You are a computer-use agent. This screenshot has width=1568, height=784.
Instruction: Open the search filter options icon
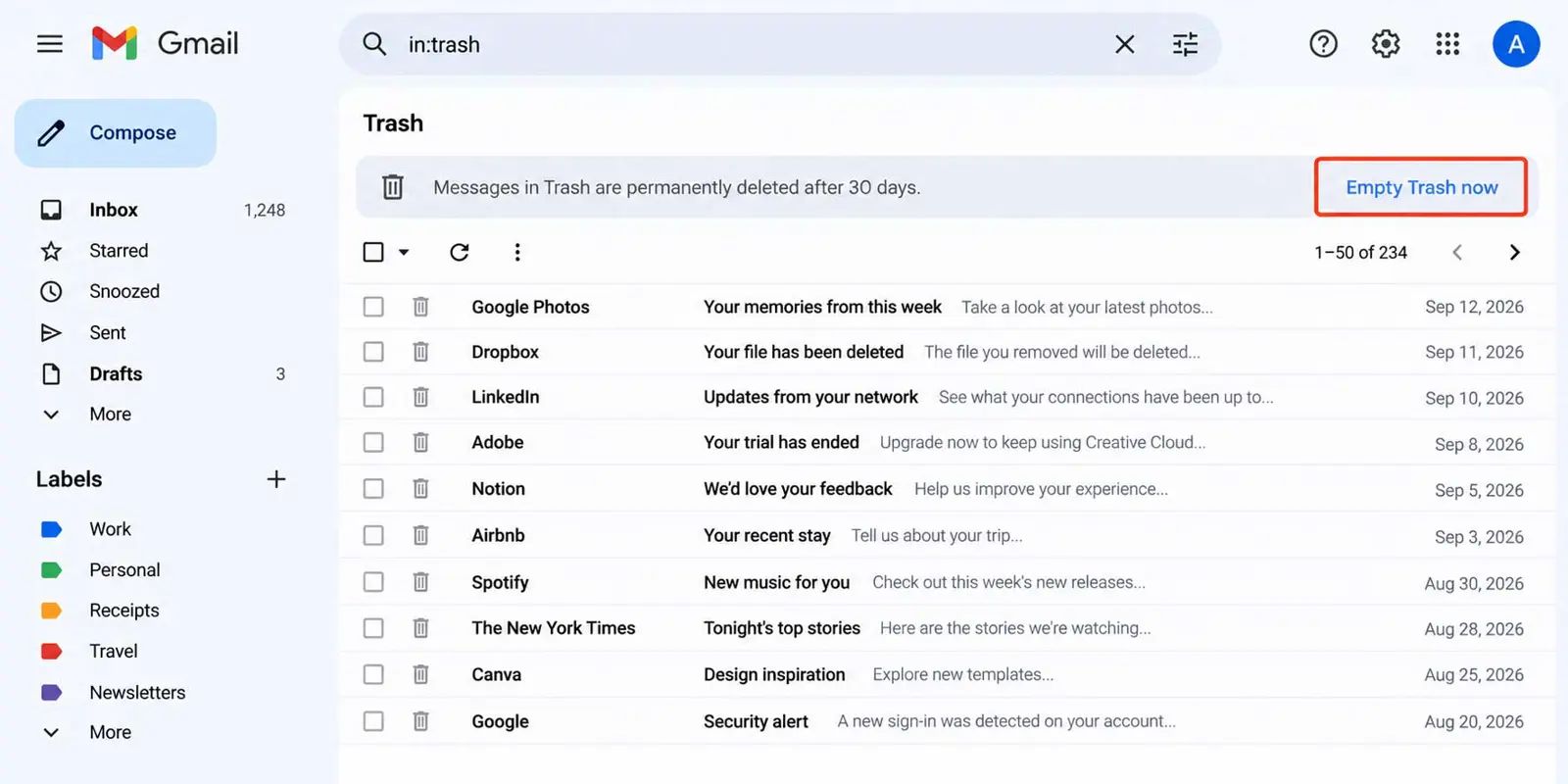1185,44
